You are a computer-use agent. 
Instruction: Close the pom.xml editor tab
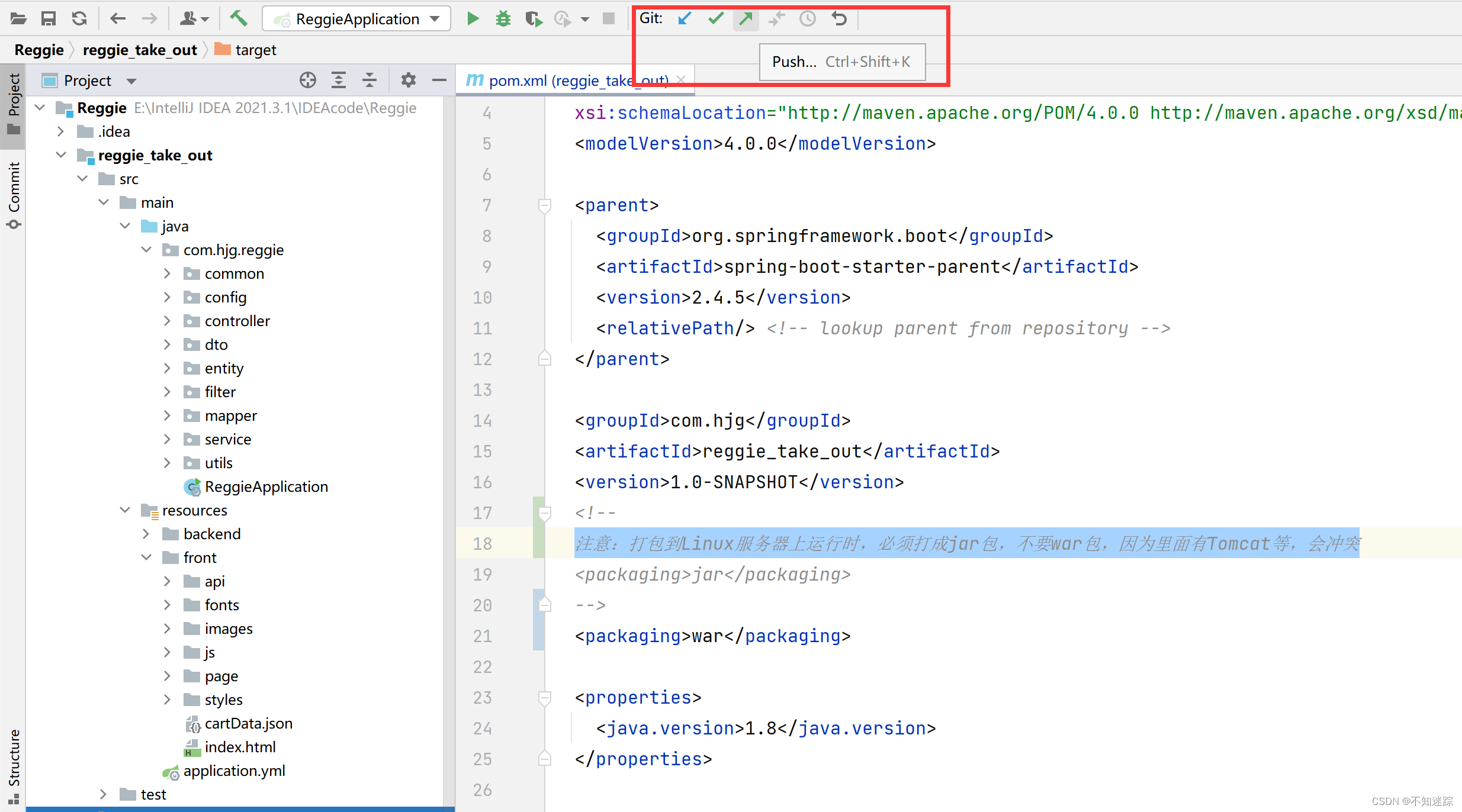(x=681, y=80)
